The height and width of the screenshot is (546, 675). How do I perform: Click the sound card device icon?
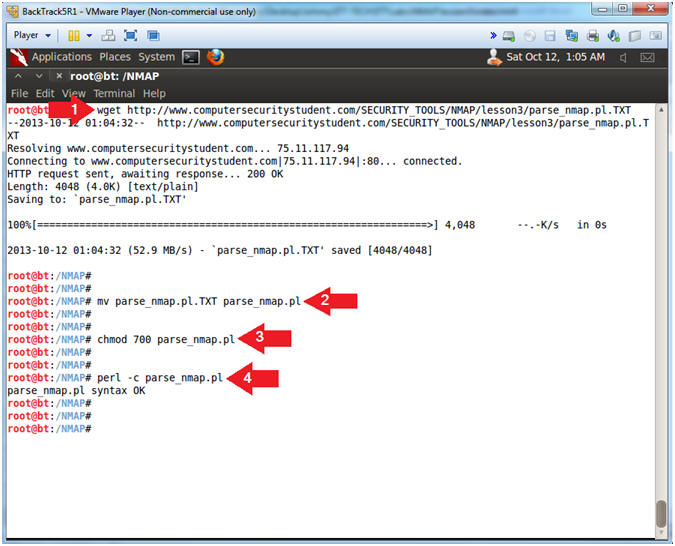tap(613, 36)
